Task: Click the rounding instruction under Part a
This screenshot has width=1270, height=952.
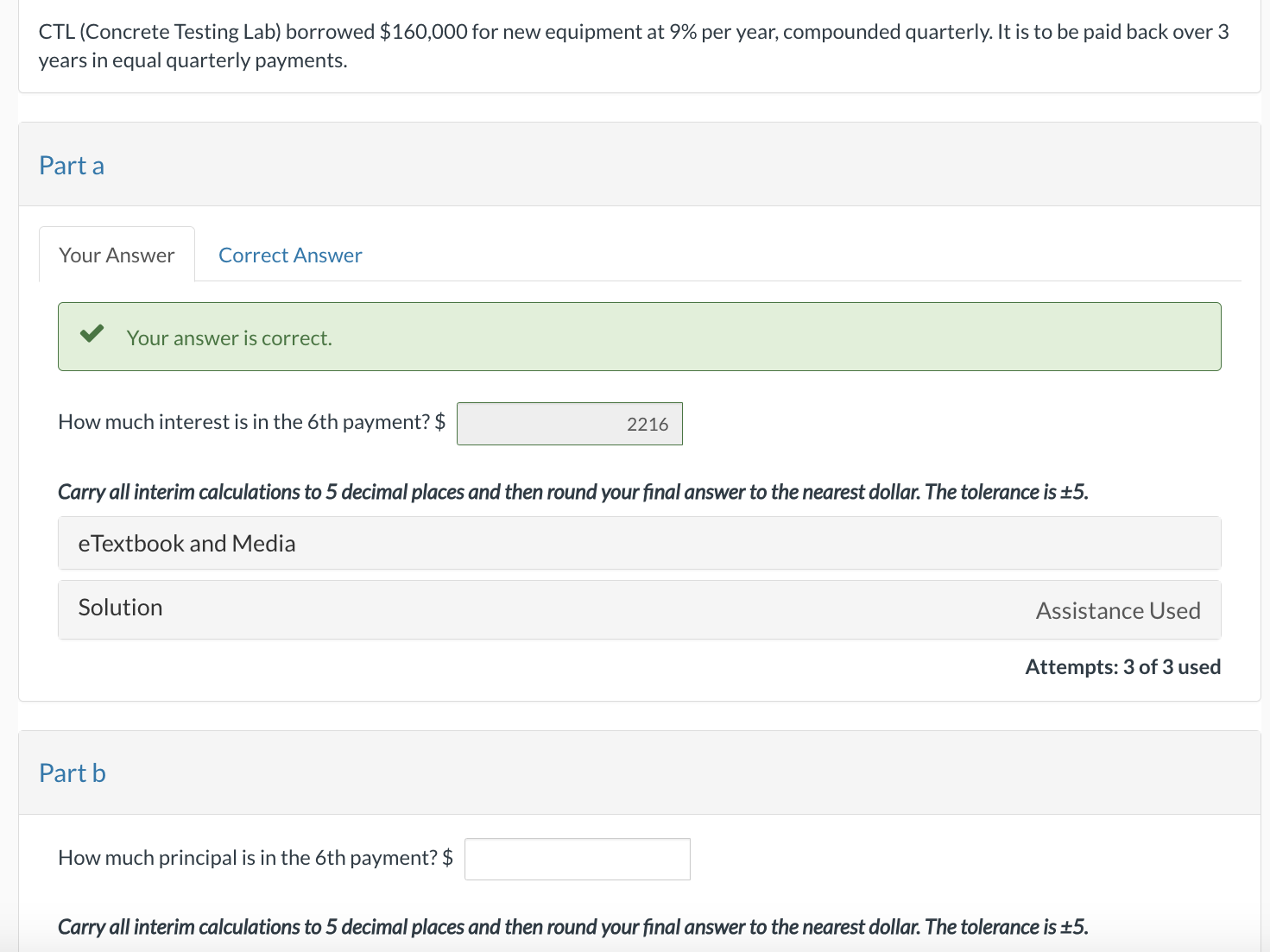Action: 572,492
